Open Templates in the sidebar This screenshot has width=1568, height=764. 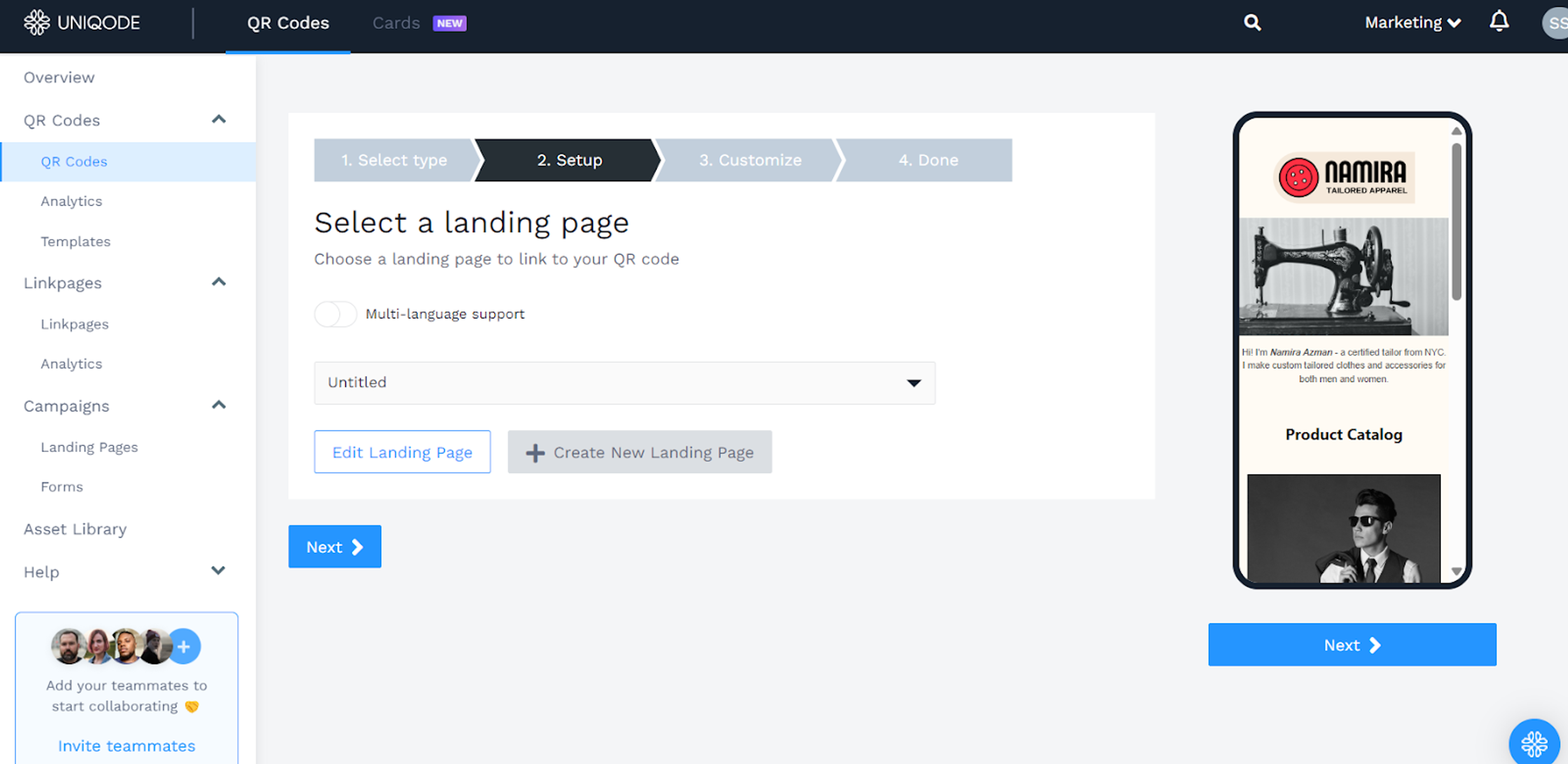pos(76,242)
